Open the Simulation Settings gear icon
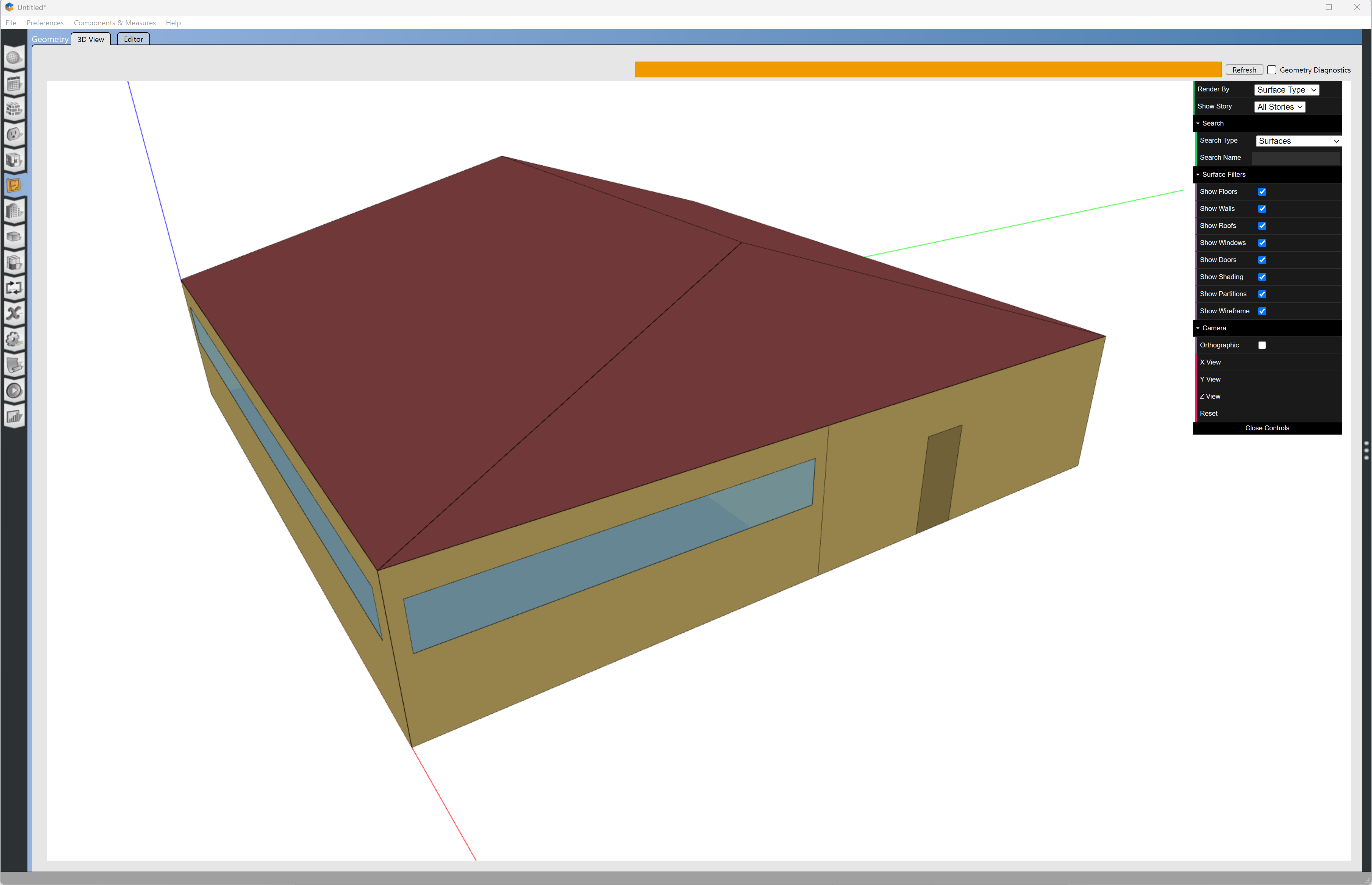Image resolution: width=1372 pixels, height=885 pixels. (x=14, y=339)
